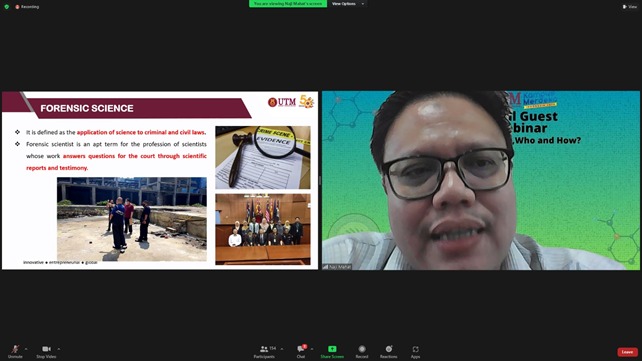Stop the video camera

tap(46, 352)
